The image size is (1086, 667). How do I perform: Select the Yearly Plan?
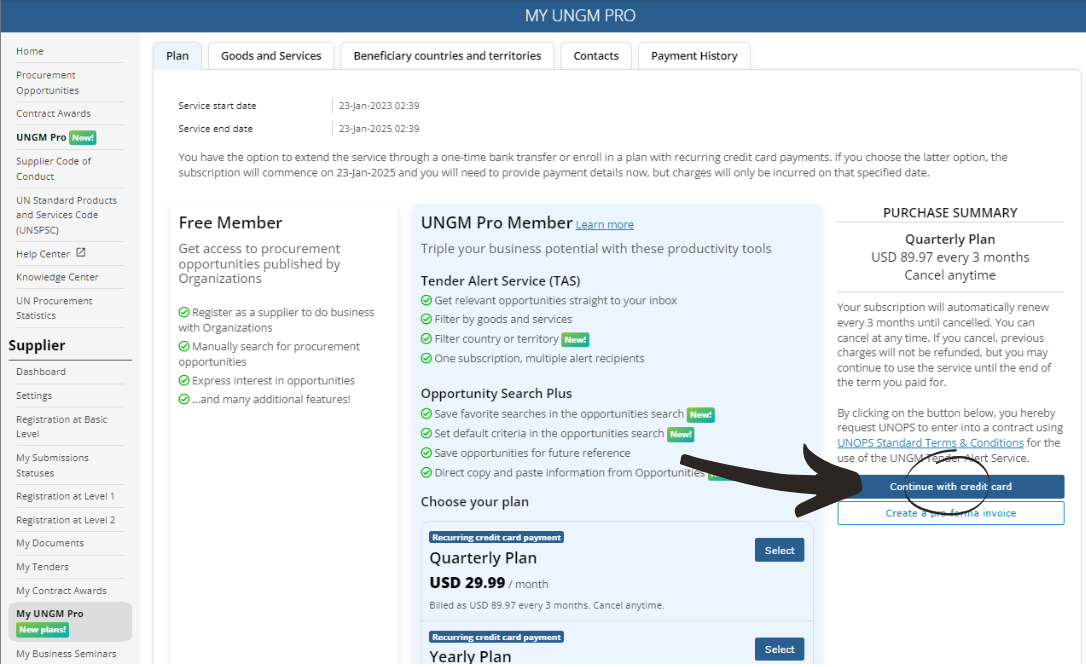[x=779, y=649]
